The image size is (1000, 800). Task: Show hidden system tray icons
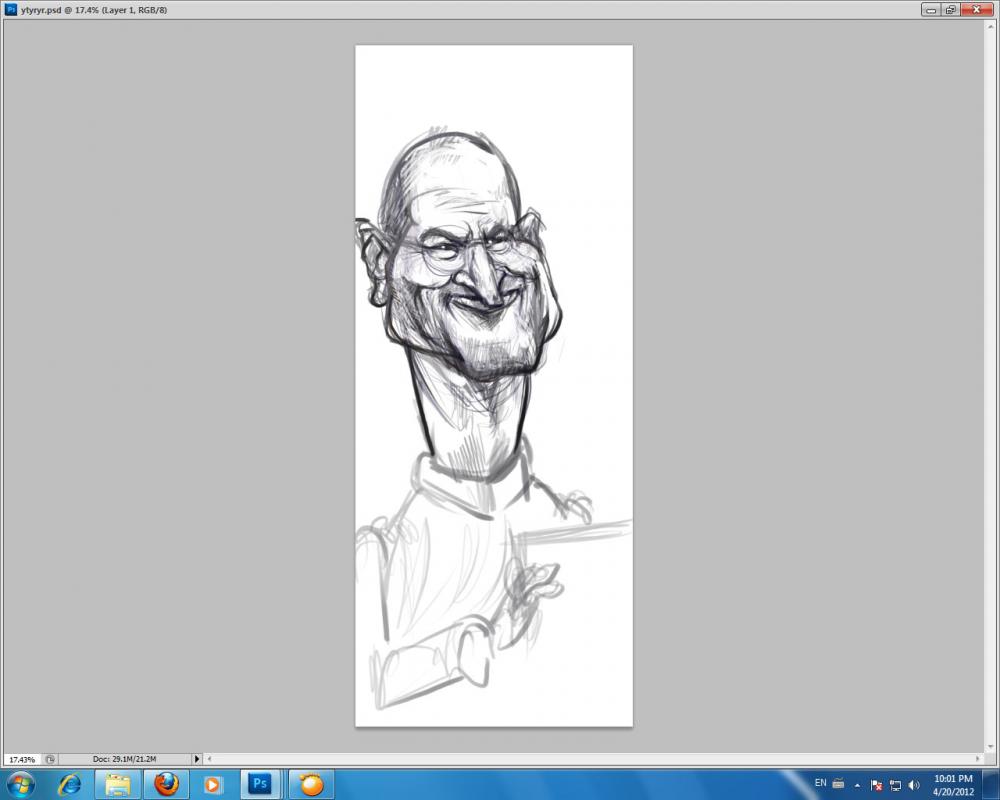[x=857, y=785]
